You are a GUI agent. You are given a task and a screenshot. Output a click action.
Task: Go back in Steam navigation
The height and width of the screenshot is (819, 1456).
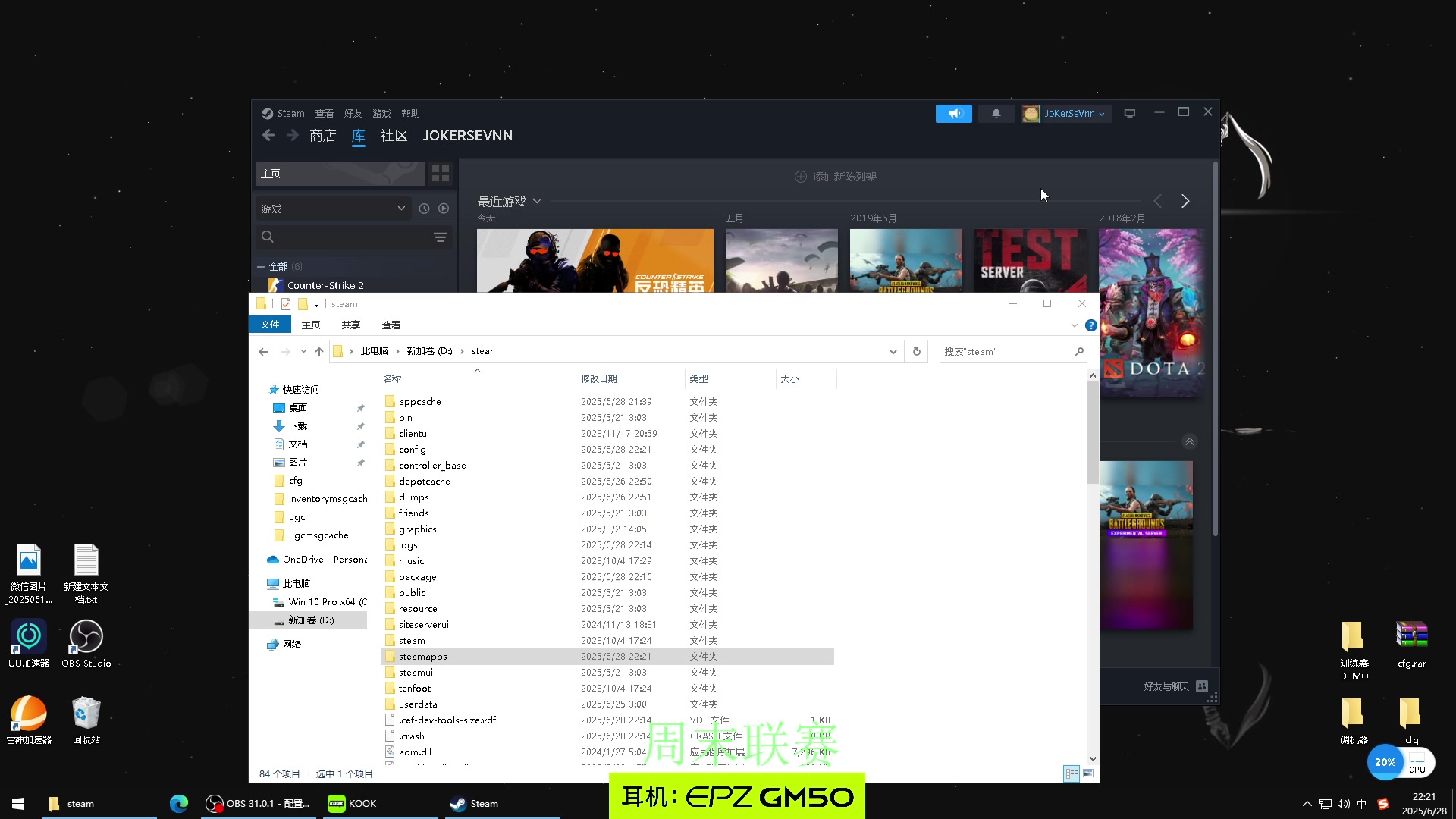268,135
